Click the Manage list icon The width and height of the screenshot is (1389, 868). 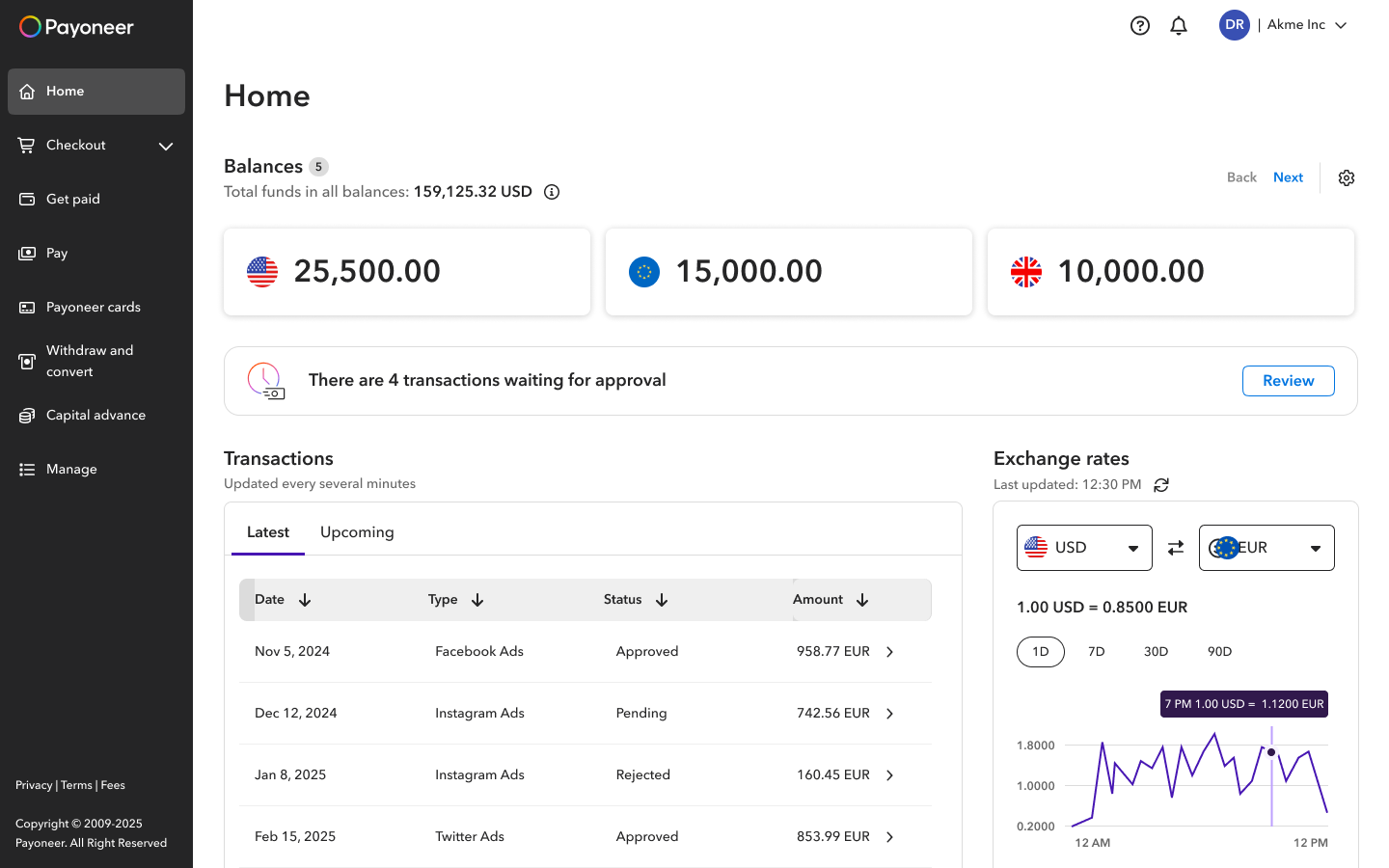tap(27, 470)
